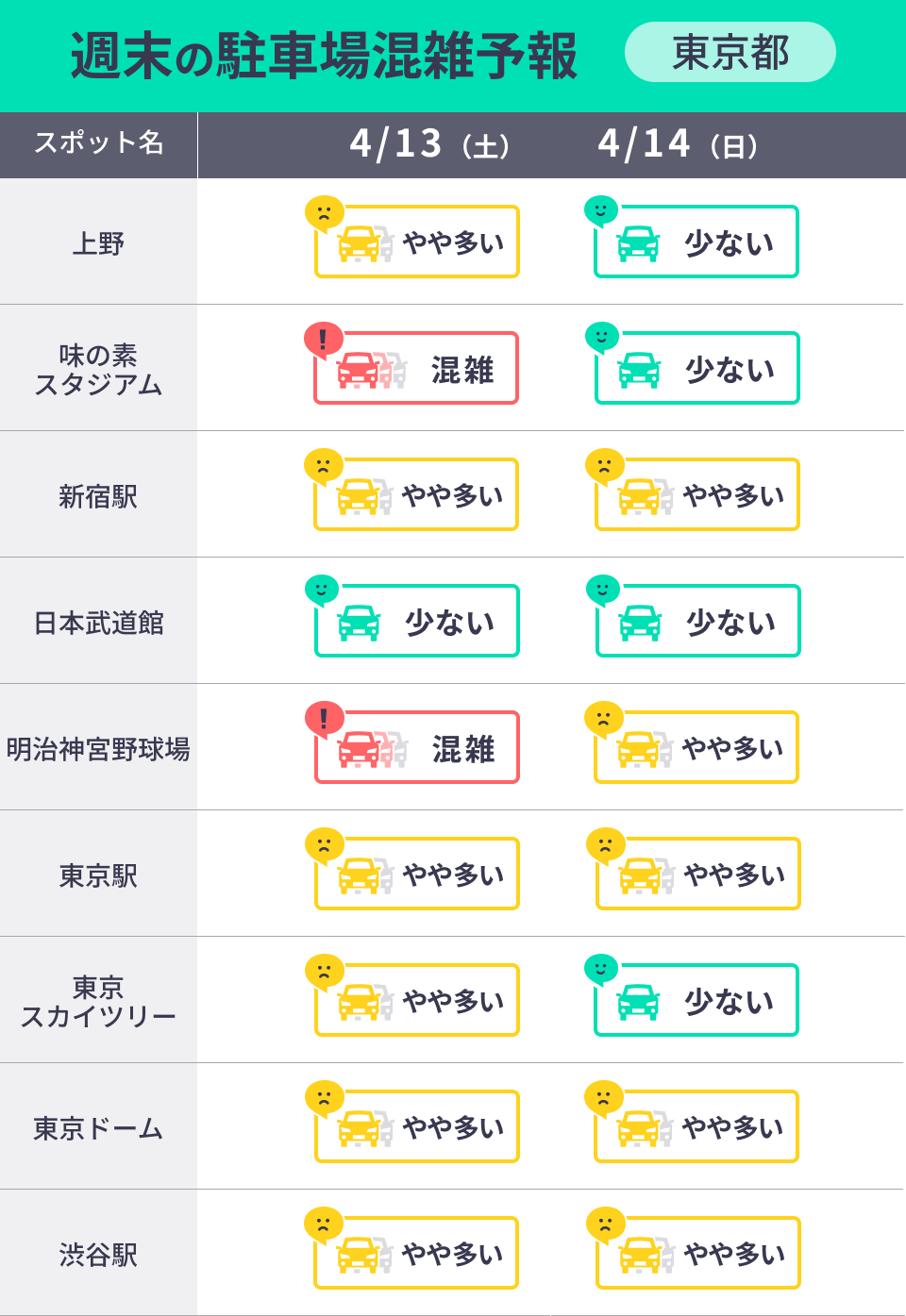Viewport: 906px width, 1316px height.
Task: Click the yellow frown icon for 上野 Saturday
Action: tap(324, 212)
